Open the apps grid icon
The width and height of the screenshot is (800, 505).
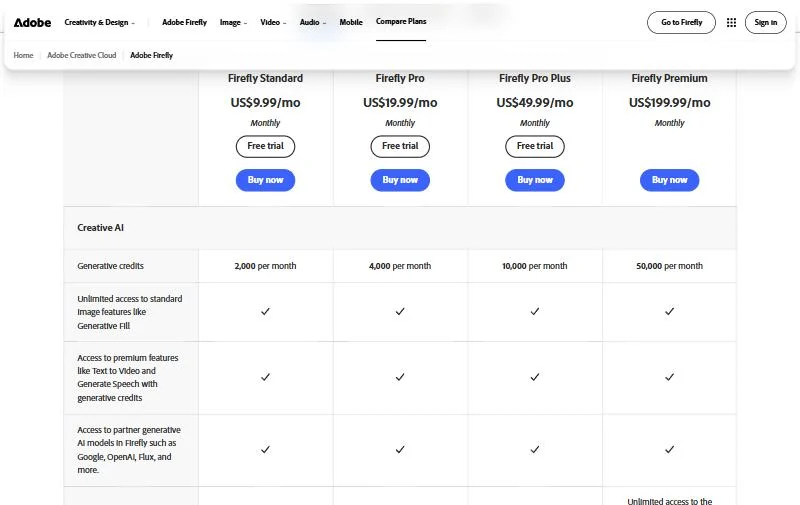(731, 22)
